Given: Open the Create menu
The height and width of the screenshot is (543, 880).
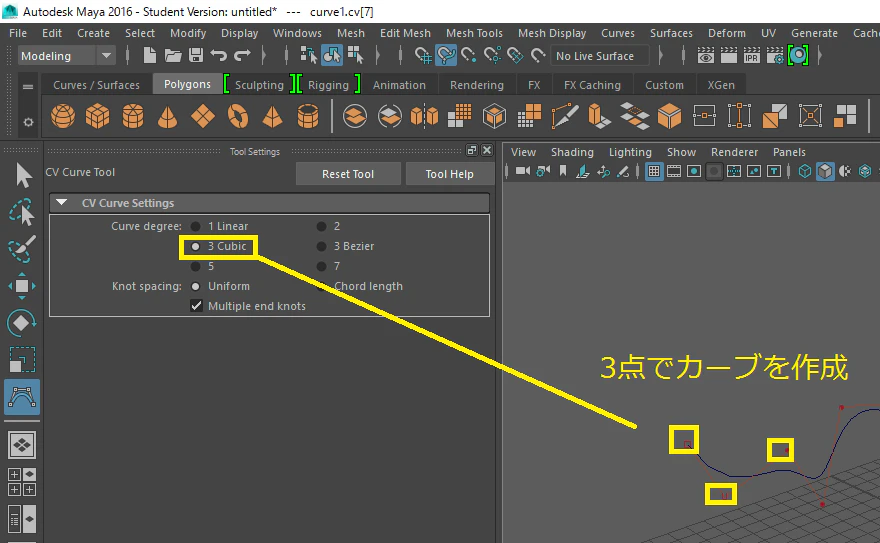Looking at the screenshot, I should point(93,33).
